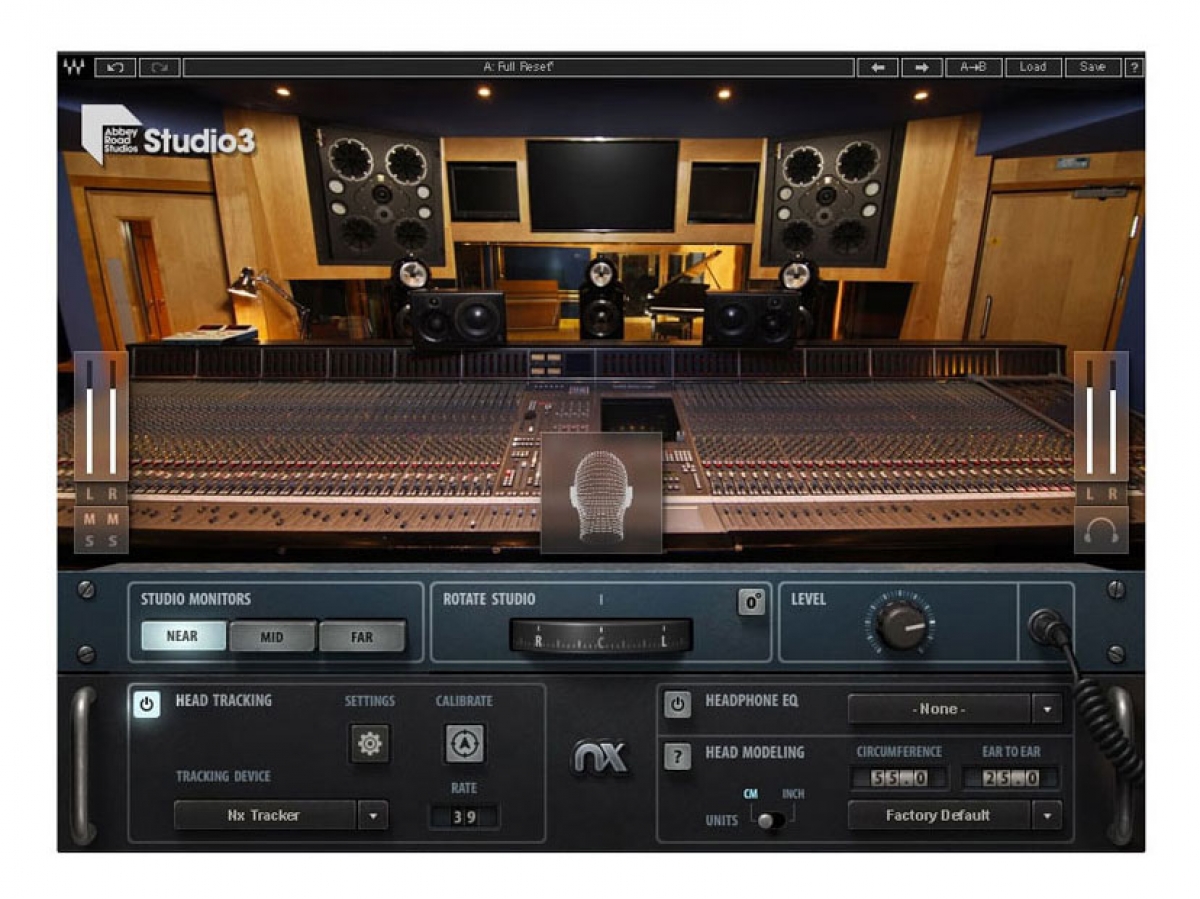Image resolution: width=1200 pixels, height=899 pixels.
Task: Click the ROTATE STUDIO label
Action: tap(489, 599)
